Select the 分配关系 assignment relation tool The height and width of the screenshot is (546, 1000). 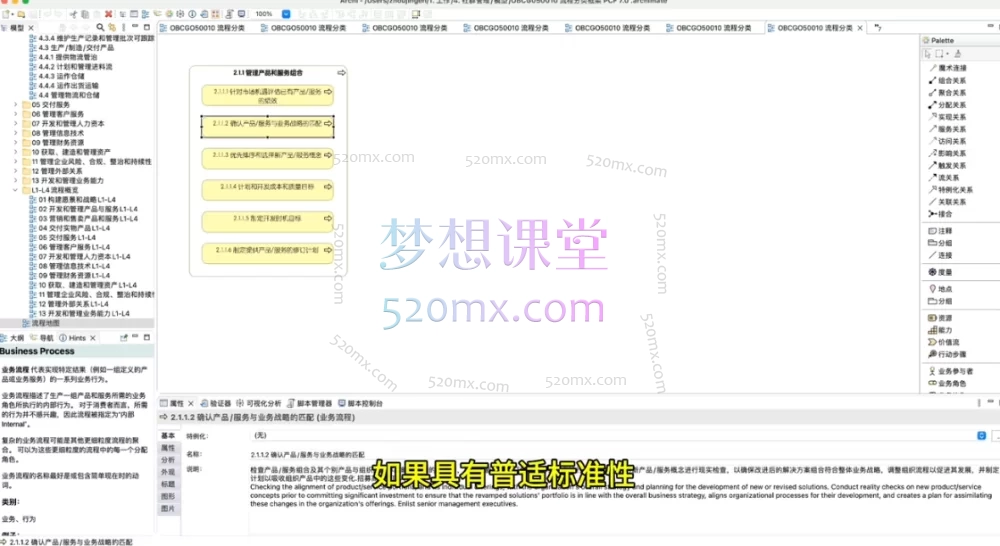coord(948,105)
